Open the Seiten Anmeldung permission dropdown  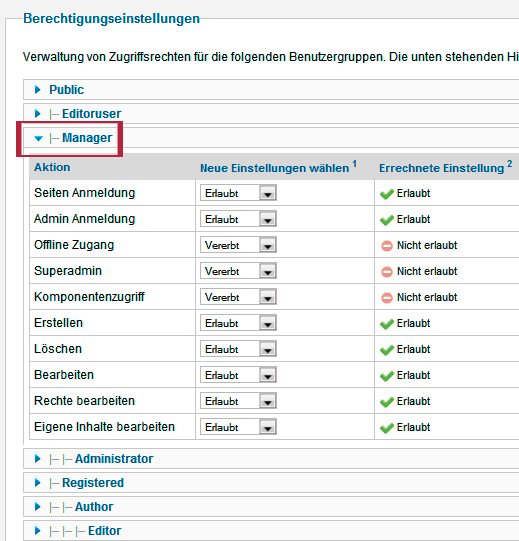[238, 193]
